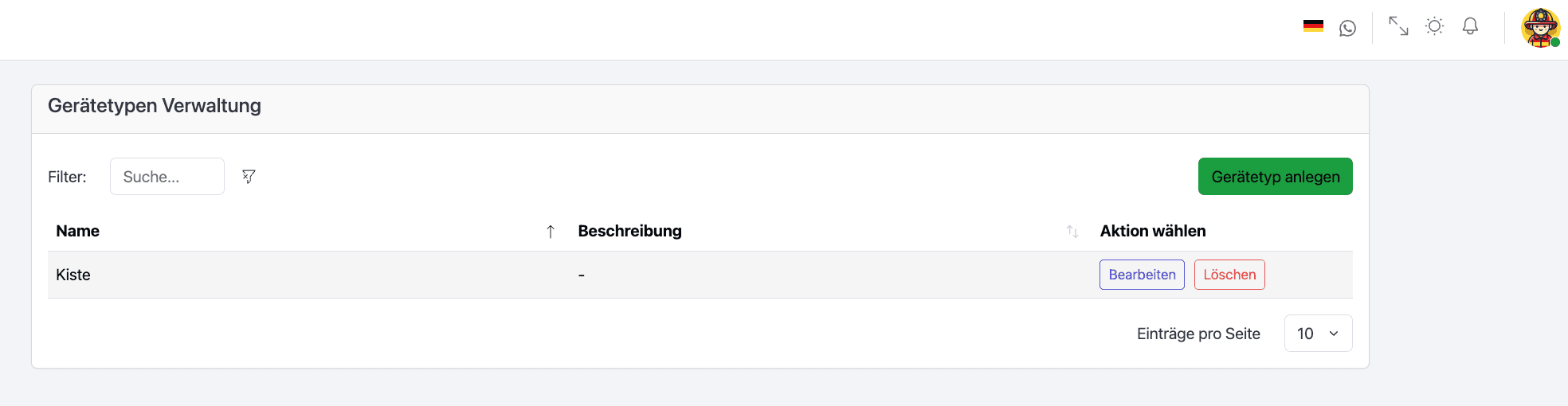Image resolution: width=1568 pixels, height=406 pixels.
Task: Click the ascending arrow in the Name column
Action: 550,232
